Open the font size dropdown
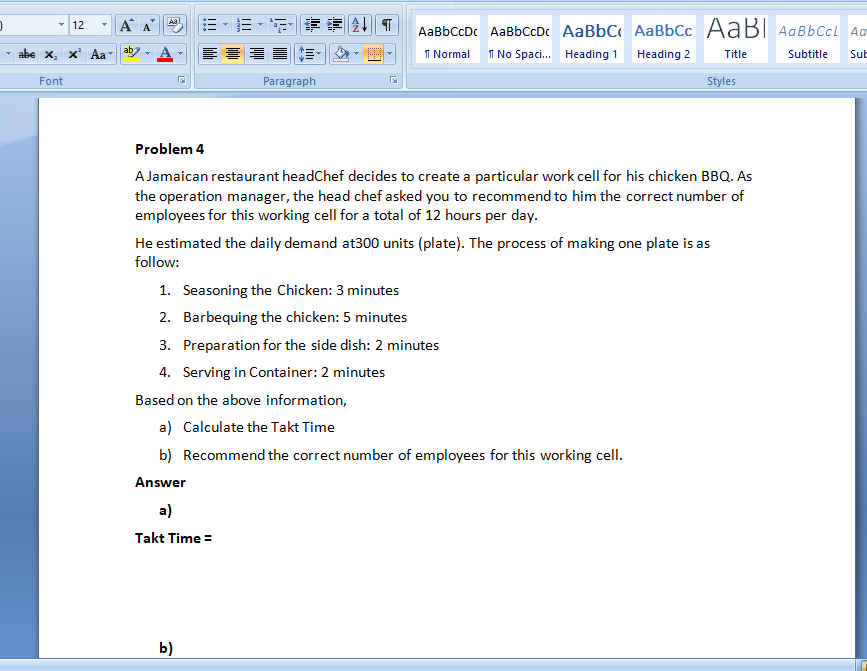Image resolution: width=867 pixels, height=671 pixels. pyautogui.click(x=104, y=25)
